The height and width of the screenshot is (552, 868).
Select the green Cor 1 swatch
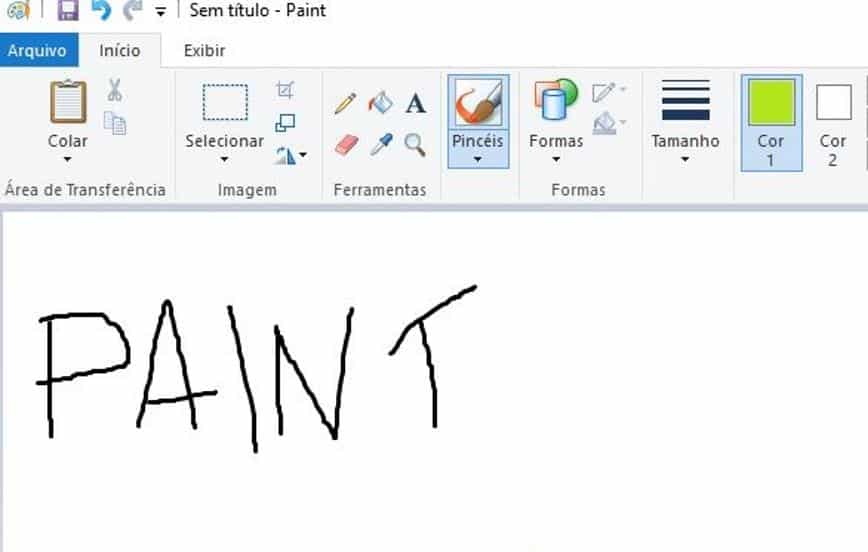click(771, 102)
